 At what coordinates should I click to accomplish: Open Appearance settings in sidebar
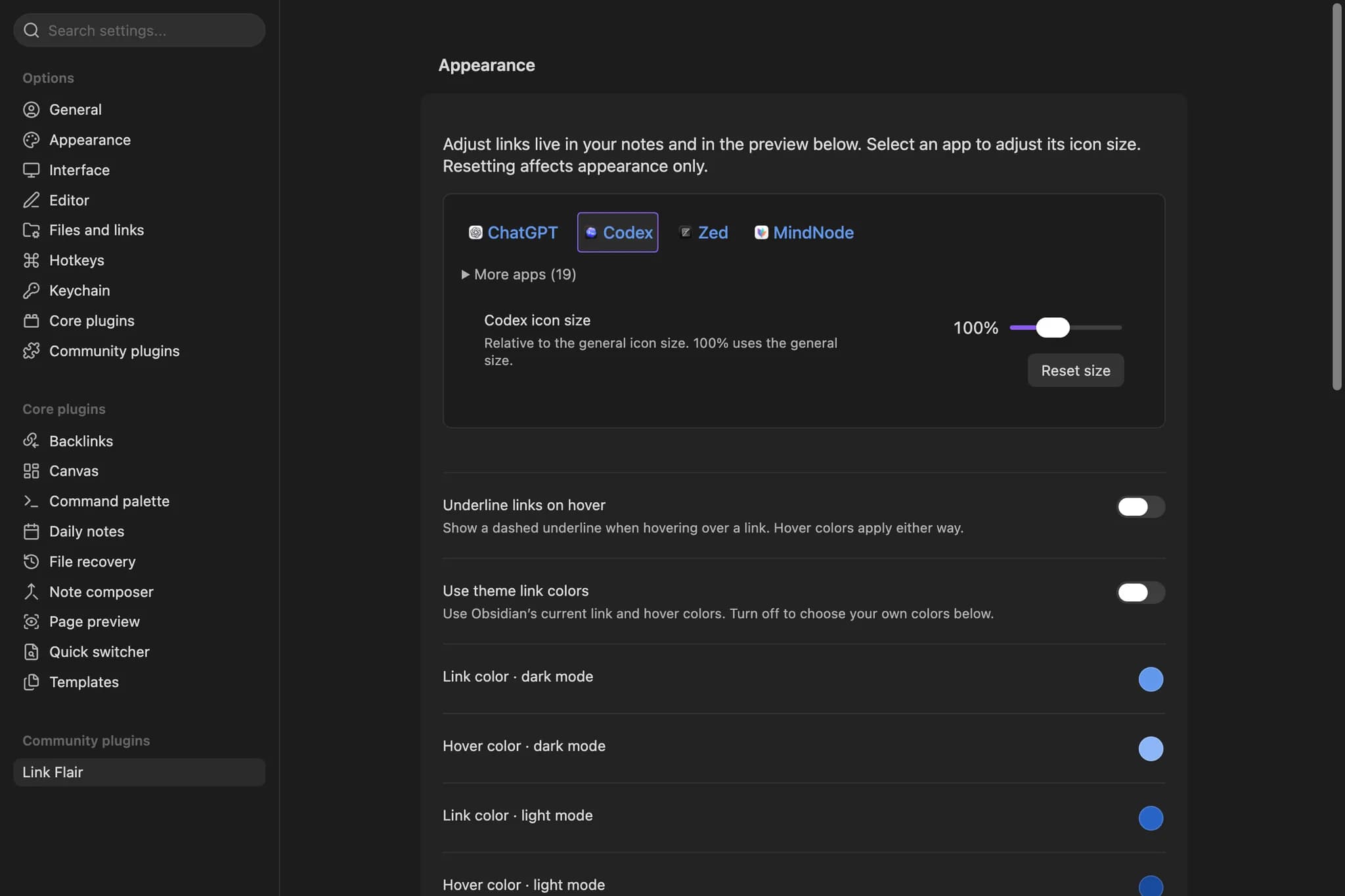tap(139, 140)
